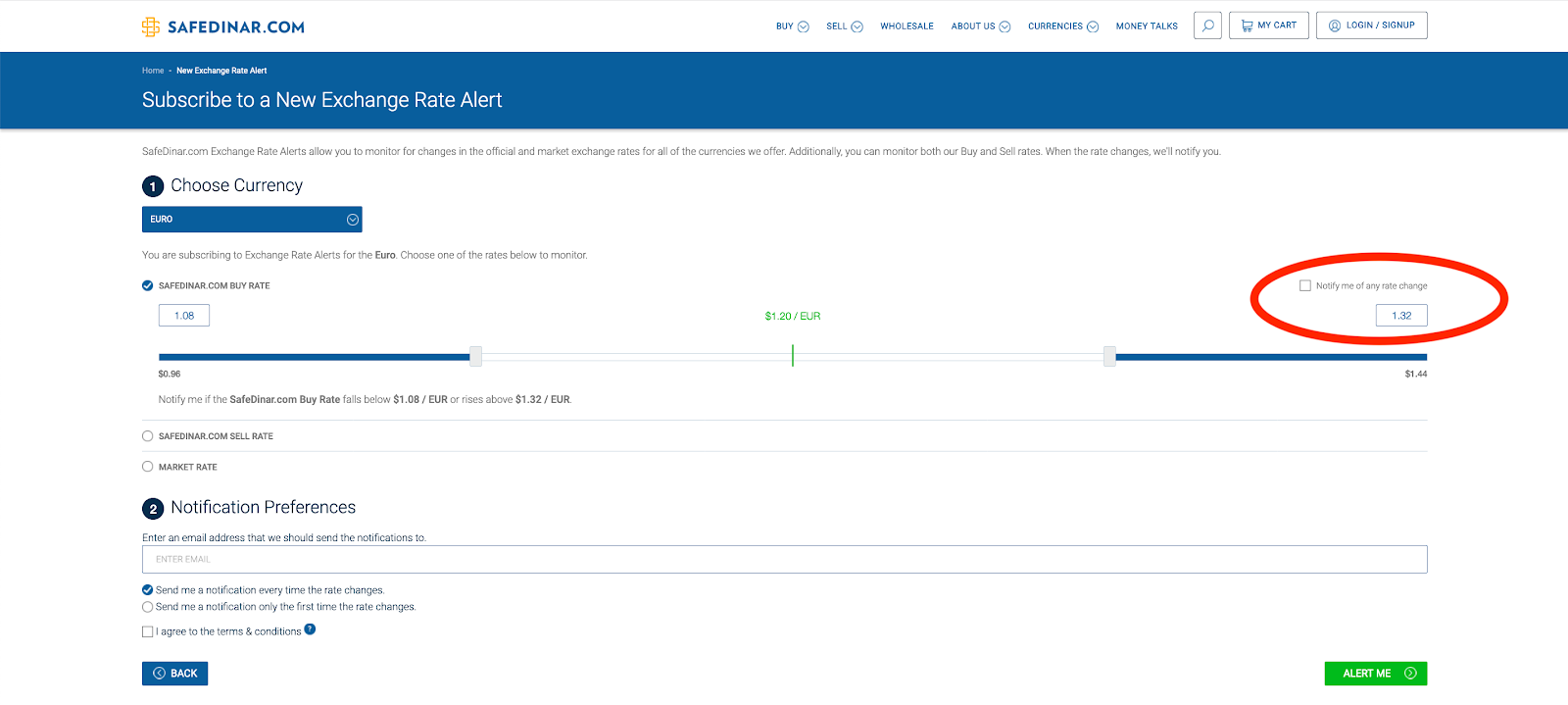Click the lower rate slider handle

(475, 356)
